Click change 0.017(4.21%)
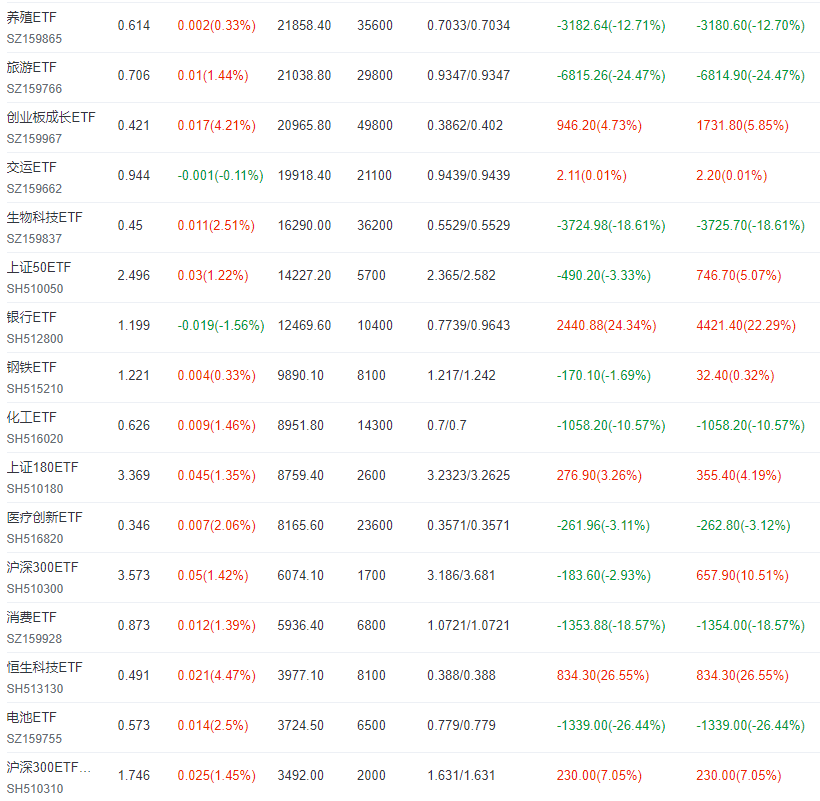Screen dimensions: 820x801 tap(217, 125)
